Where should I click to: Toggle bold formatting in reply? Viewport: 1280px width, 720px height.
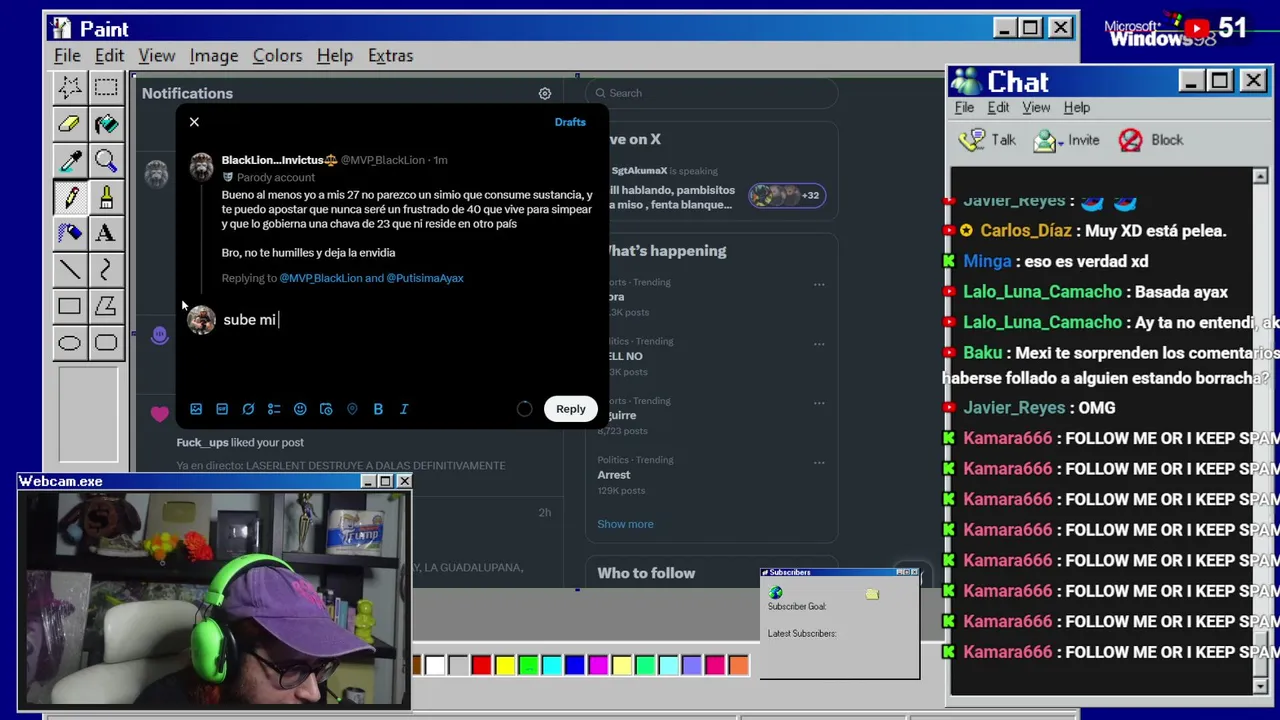coord(378,409)
